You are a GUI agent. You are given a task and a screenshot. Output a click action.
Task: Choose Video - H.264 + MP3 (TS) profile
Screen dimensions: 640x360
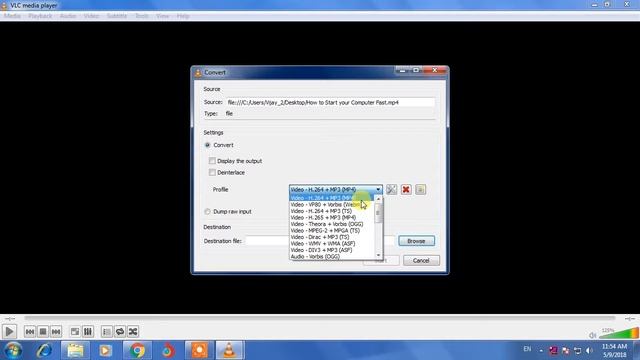[332, 211]
